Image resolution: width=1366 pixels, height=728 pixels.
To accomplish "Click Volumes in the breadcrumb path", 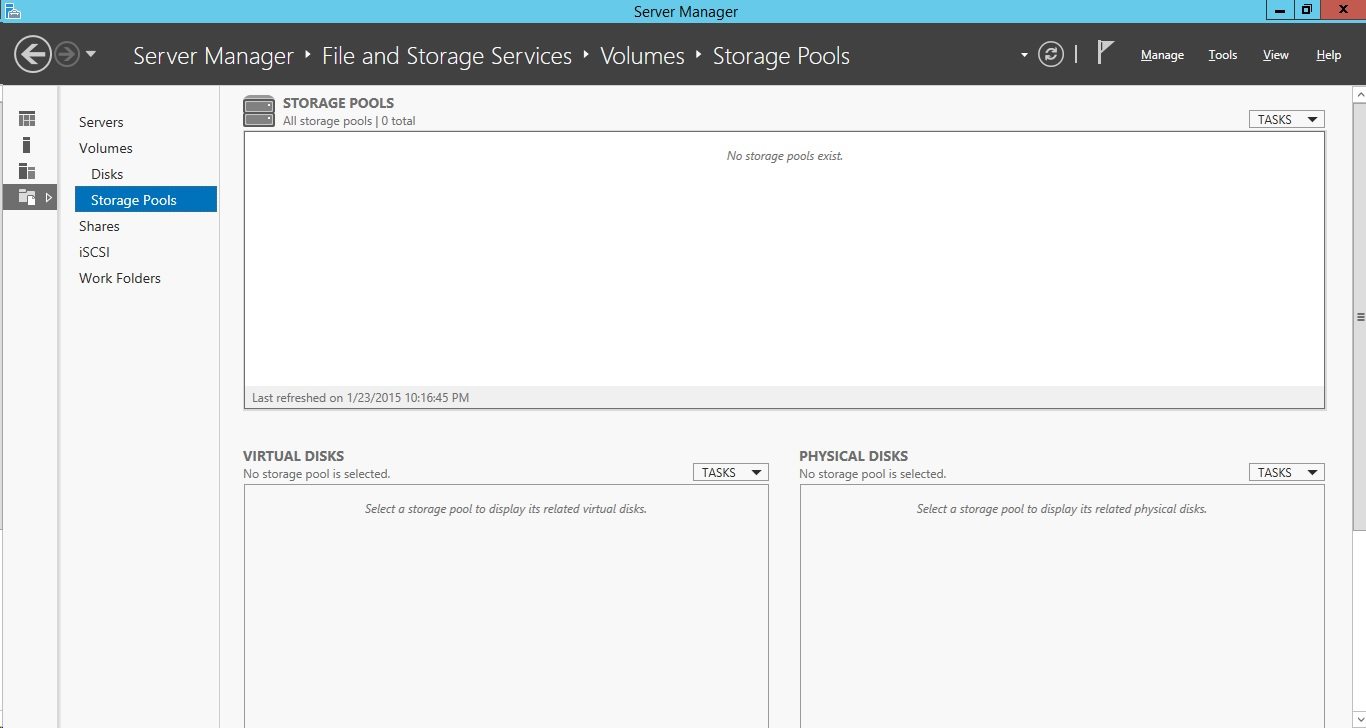I will (642, 56).
